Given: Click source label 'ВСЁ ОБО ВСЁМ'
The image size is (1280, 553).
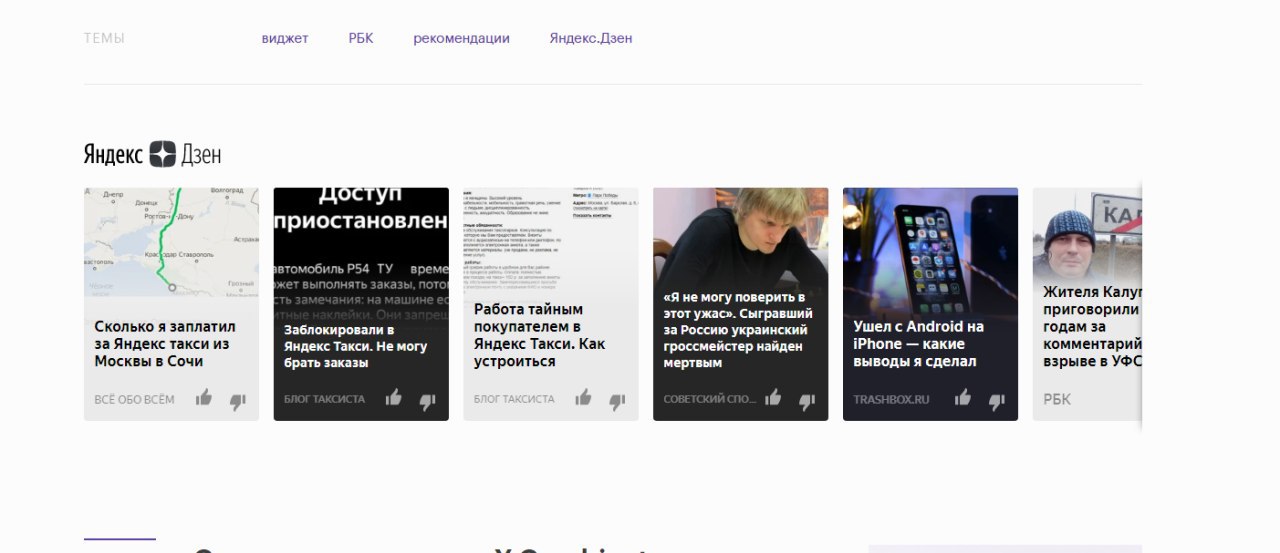Looking at the screenshot, I should pos(134,399).
